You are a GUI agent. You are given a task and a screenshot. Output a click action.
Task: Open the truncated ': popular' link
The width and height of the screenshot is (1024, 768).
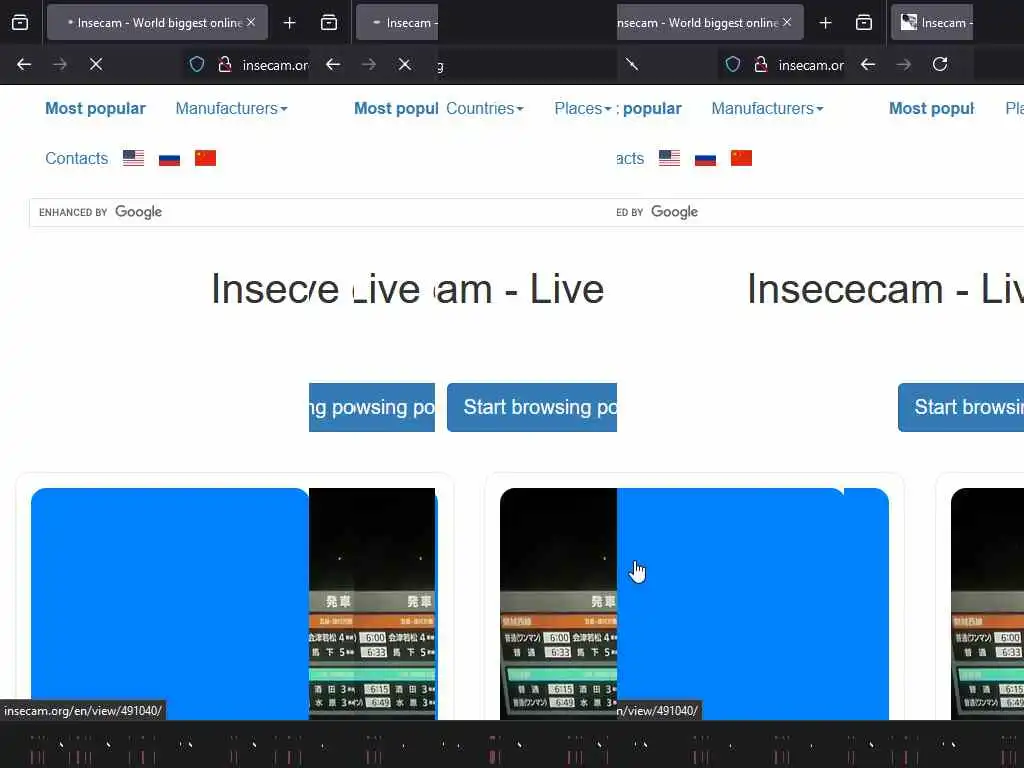649,108
